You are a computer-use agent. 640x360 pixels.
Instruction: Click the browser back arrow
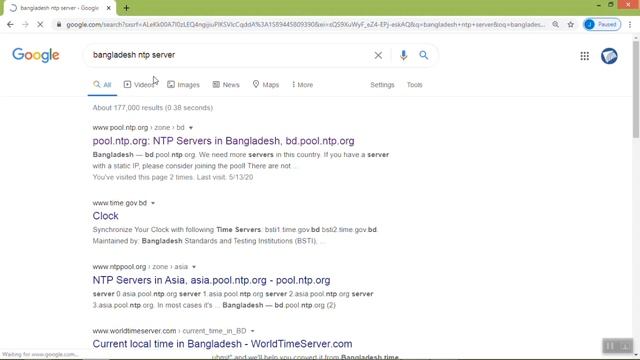(10, 24)
